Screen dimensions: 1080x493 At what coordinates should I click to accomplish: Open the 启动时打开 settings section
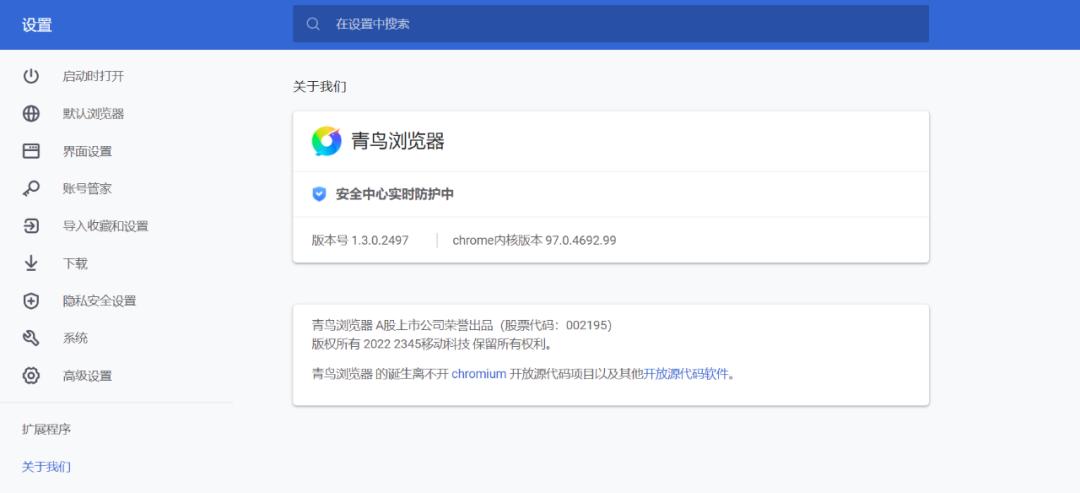(94, 76)
